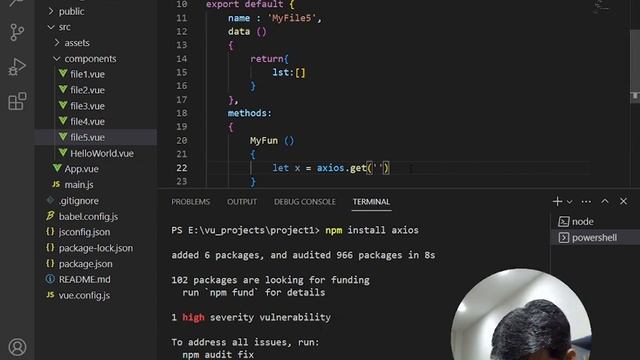Expand the public folder
640x360 pixels.
point(51,11)
